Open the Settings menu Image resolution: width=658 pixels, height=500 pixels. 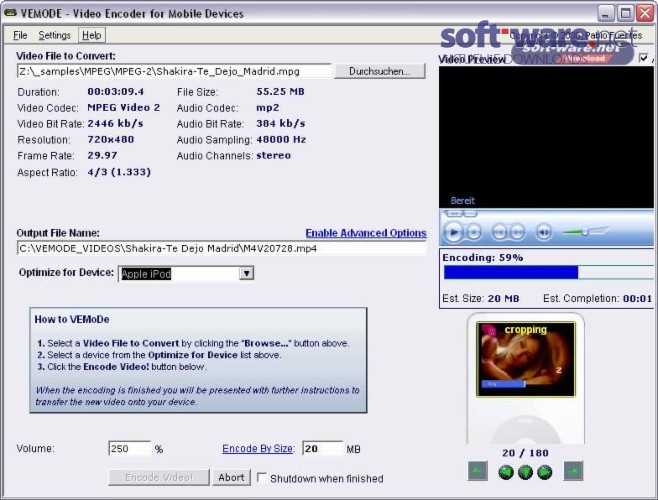tap(55, 35)
